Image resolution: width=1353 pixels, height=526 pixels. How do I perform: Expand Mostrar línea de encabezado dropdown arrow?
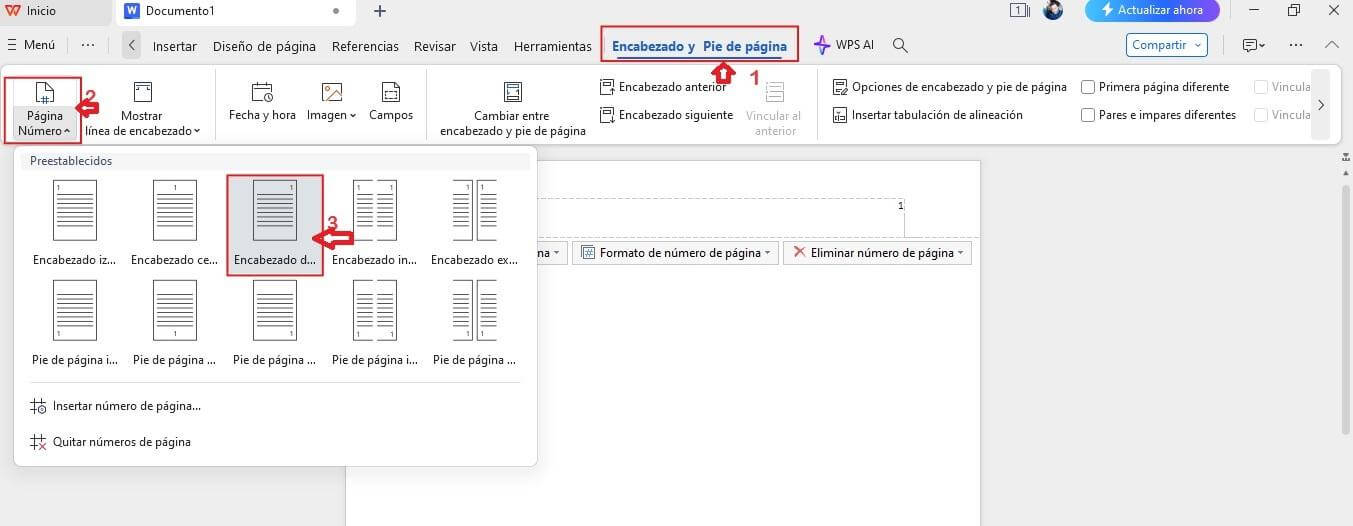click(x=197, y=131)
